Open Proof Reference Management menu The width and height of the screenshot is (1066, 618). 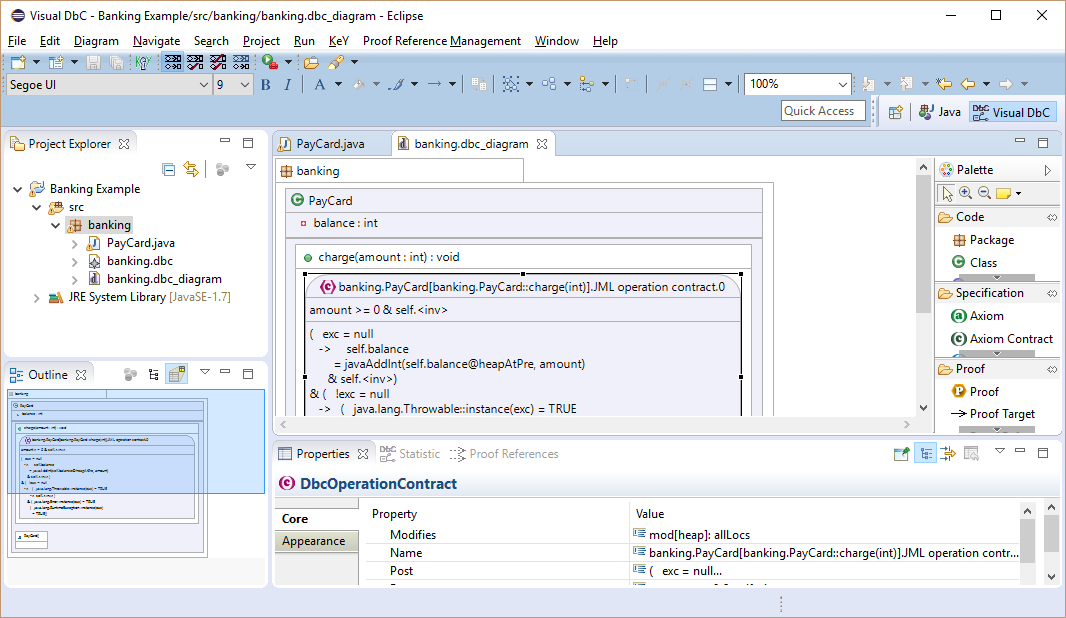pos(441,41)
